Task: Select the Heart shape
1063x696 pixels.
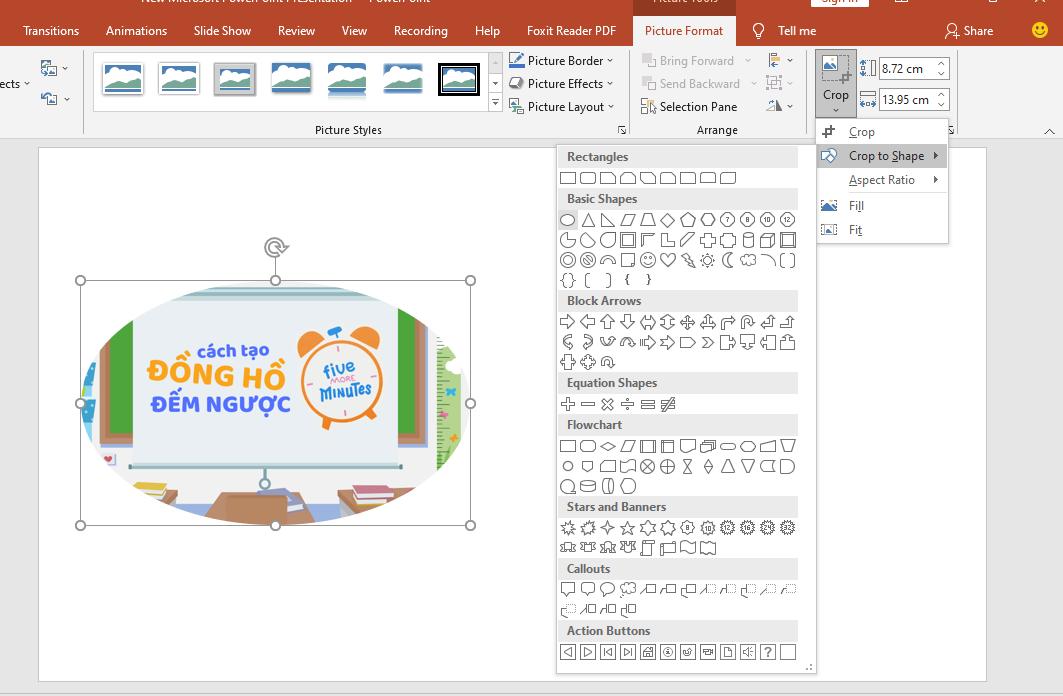Action: [x=668, y=261]
